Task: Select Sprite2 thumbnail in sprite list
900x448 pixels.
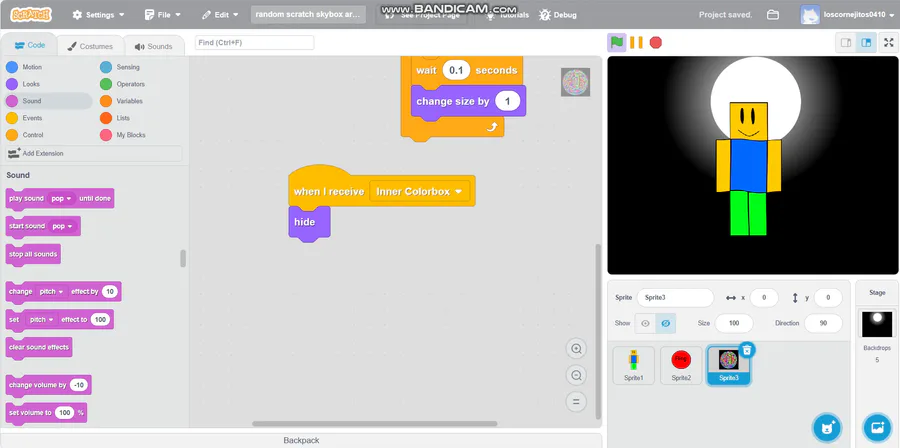Action: click(x=681, y=365)
